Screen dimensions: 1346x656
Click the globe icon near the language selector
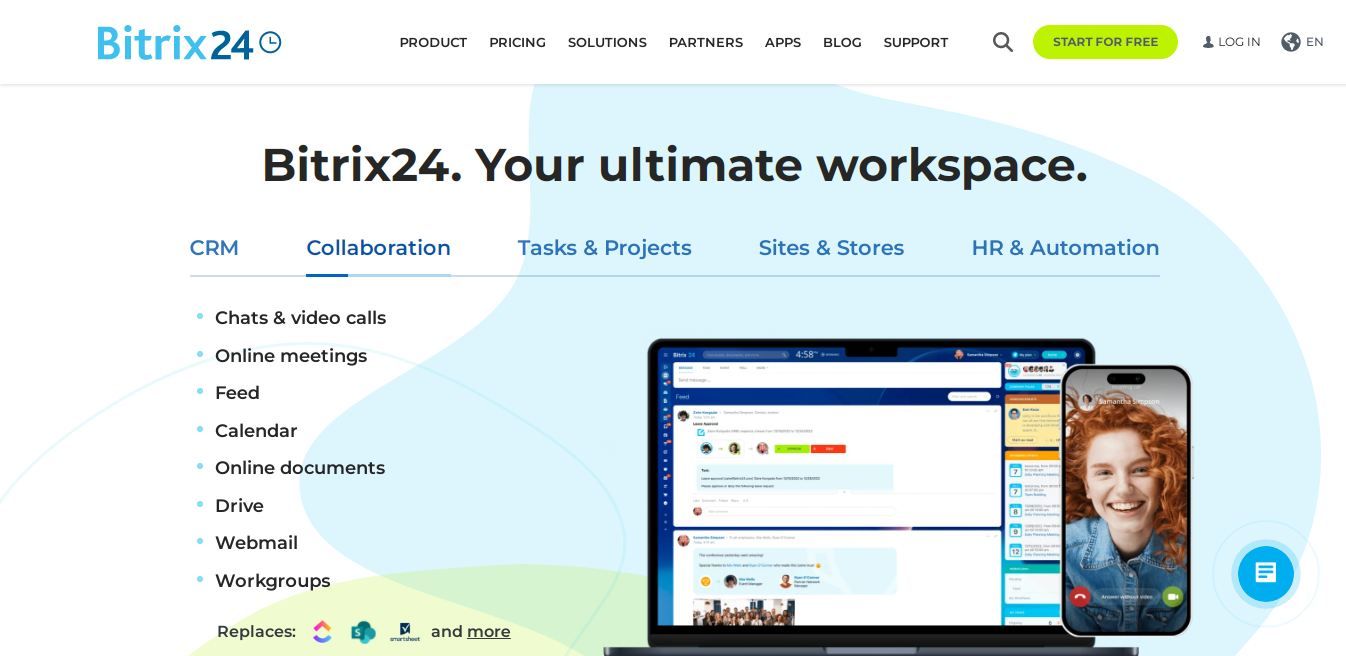1290,42
